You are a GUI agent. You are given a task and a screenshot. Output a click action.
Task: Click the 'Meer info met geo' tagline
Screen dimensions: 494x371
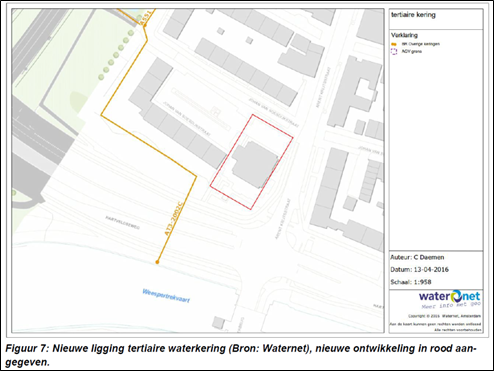tap(451, 305)
